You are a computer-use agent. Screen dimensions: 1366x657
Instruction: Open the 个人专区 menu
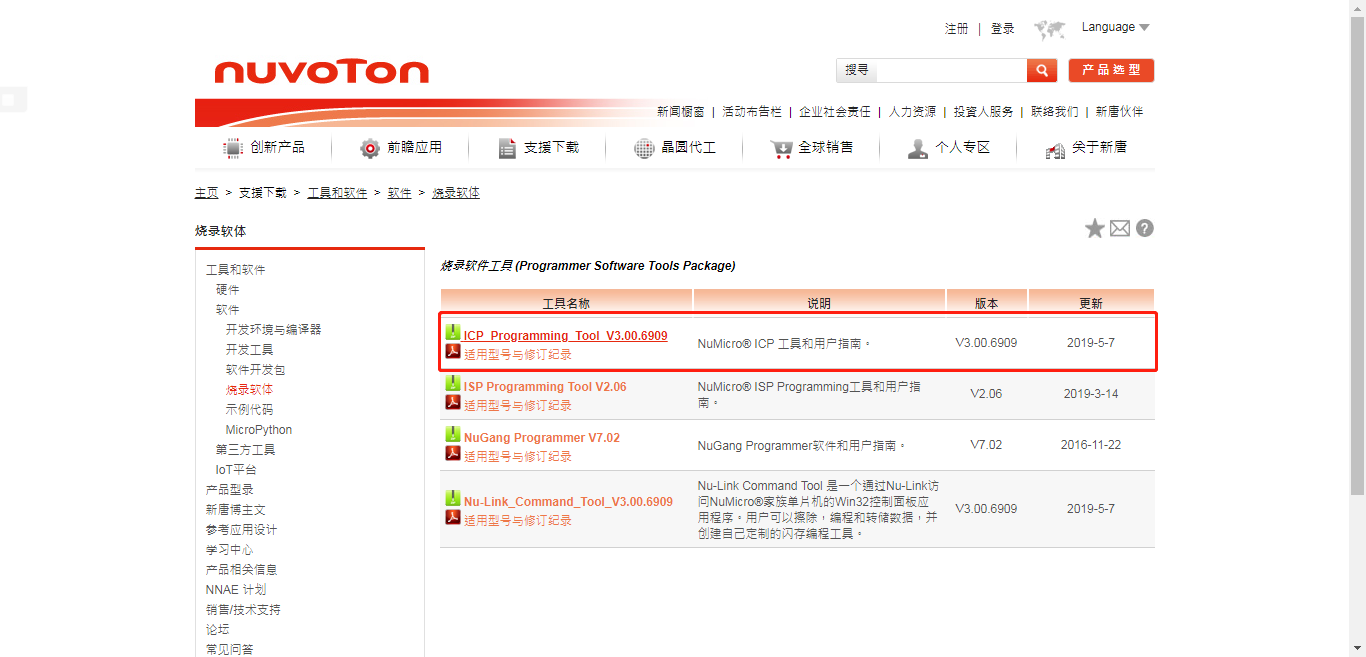click(x=962, y=147)
